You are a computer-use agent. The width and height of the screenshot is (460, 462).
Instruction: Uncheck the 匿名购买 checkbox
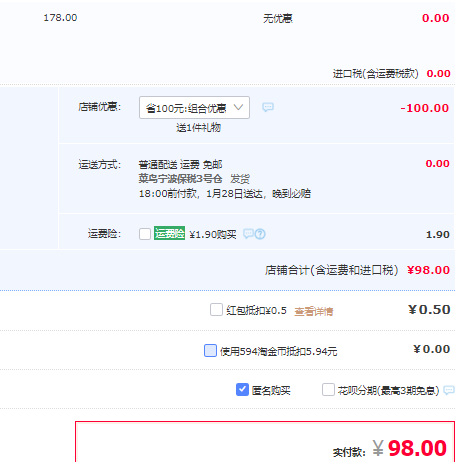[242, 389]
